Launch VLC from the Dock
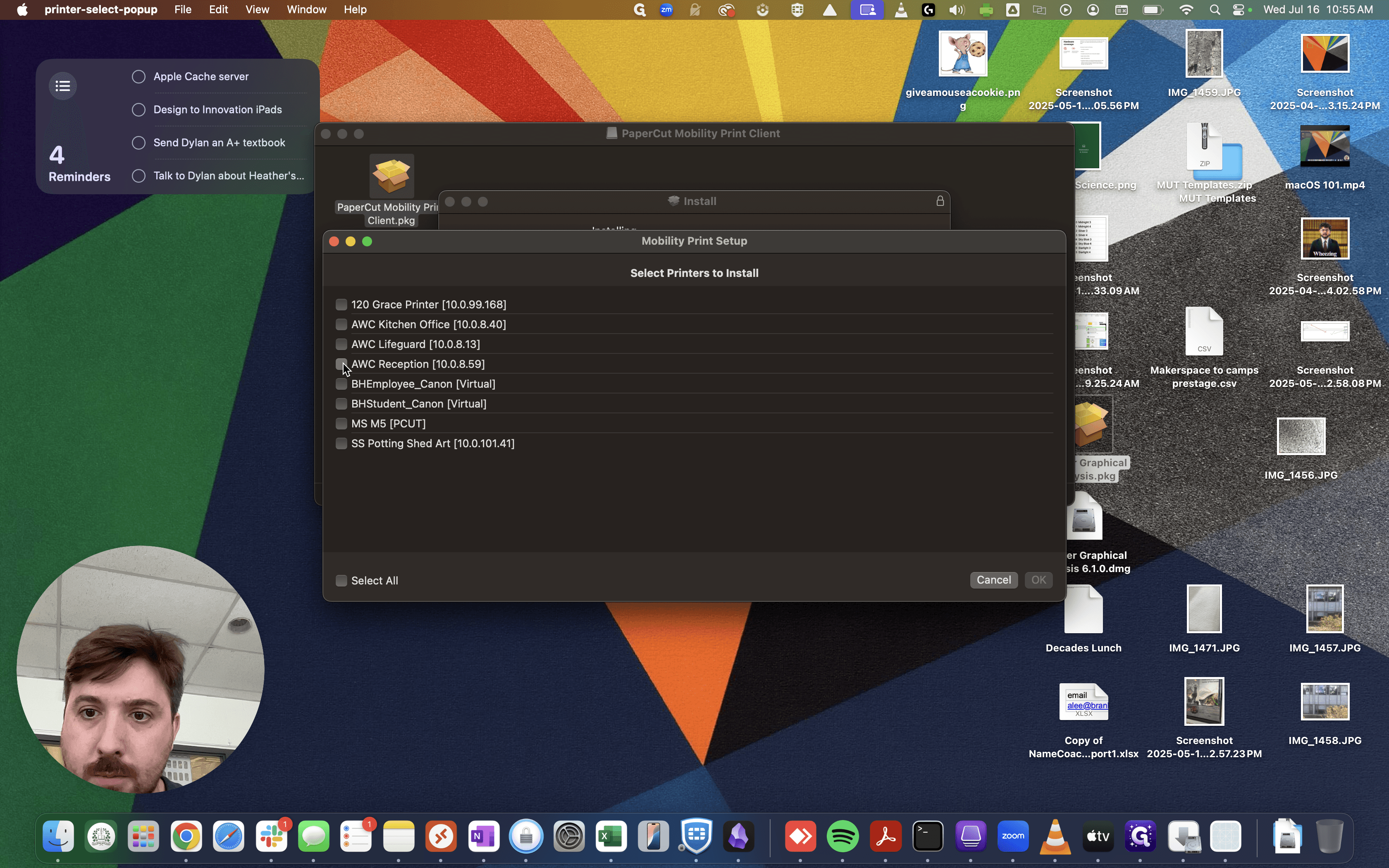This screenshot has height=868, width=1389. pyautogui.click(x=1056, y=837)
